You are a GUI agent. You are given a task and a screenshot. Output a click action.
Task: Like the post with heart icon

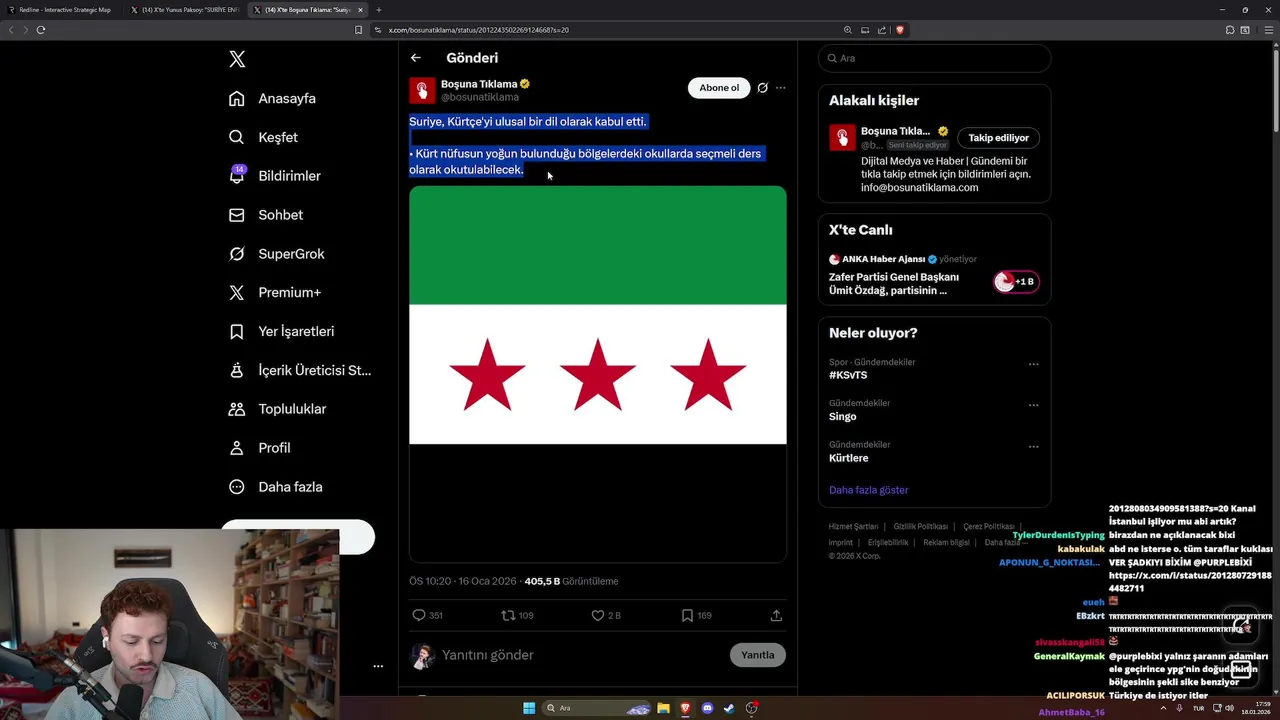[598, 615]
